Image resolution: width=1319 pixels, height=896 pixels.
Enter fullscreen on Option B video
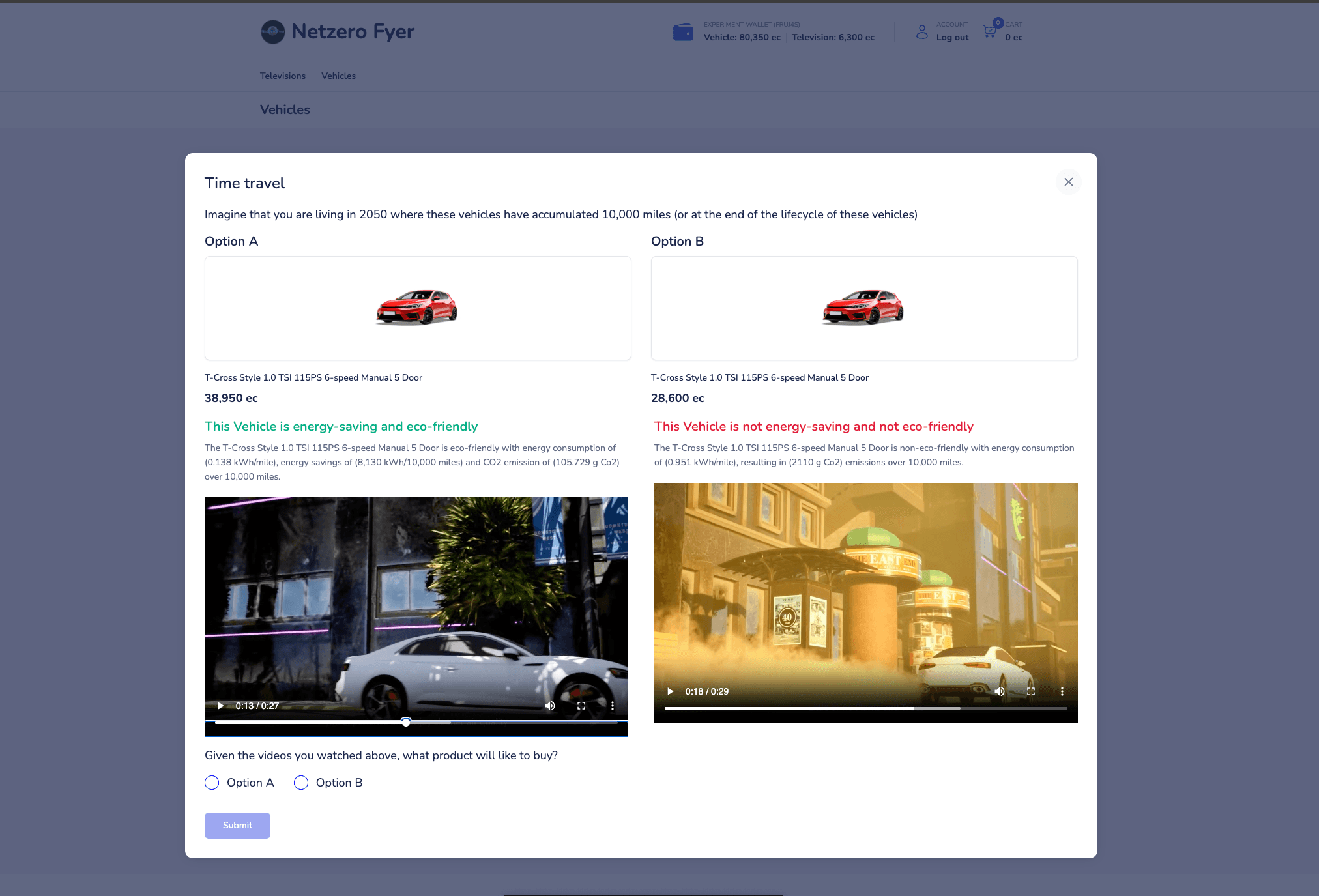(1031, 691)
